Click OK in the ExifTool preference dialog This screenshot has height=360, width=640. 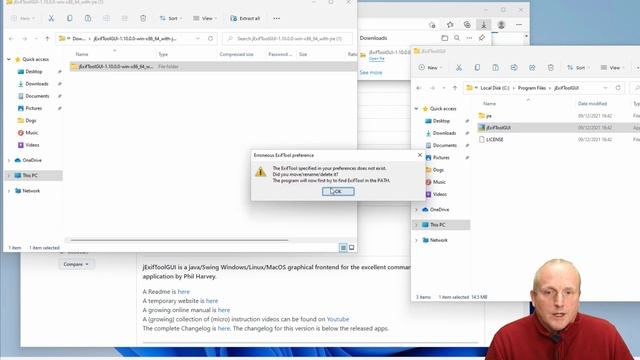click(x=338, y=191)
